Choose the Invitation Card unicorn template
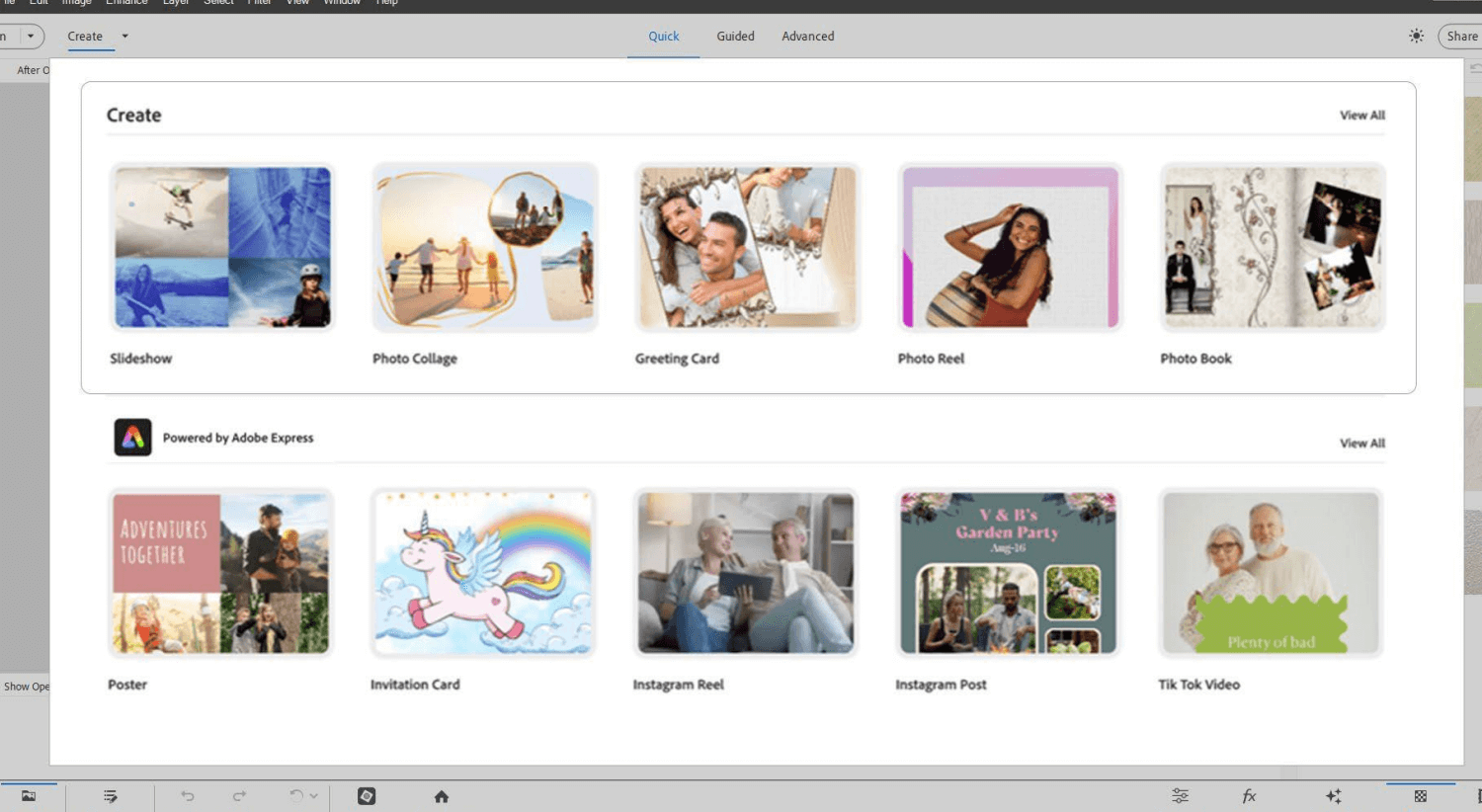This screenshot has width=1482, height=812. point(482,573)
